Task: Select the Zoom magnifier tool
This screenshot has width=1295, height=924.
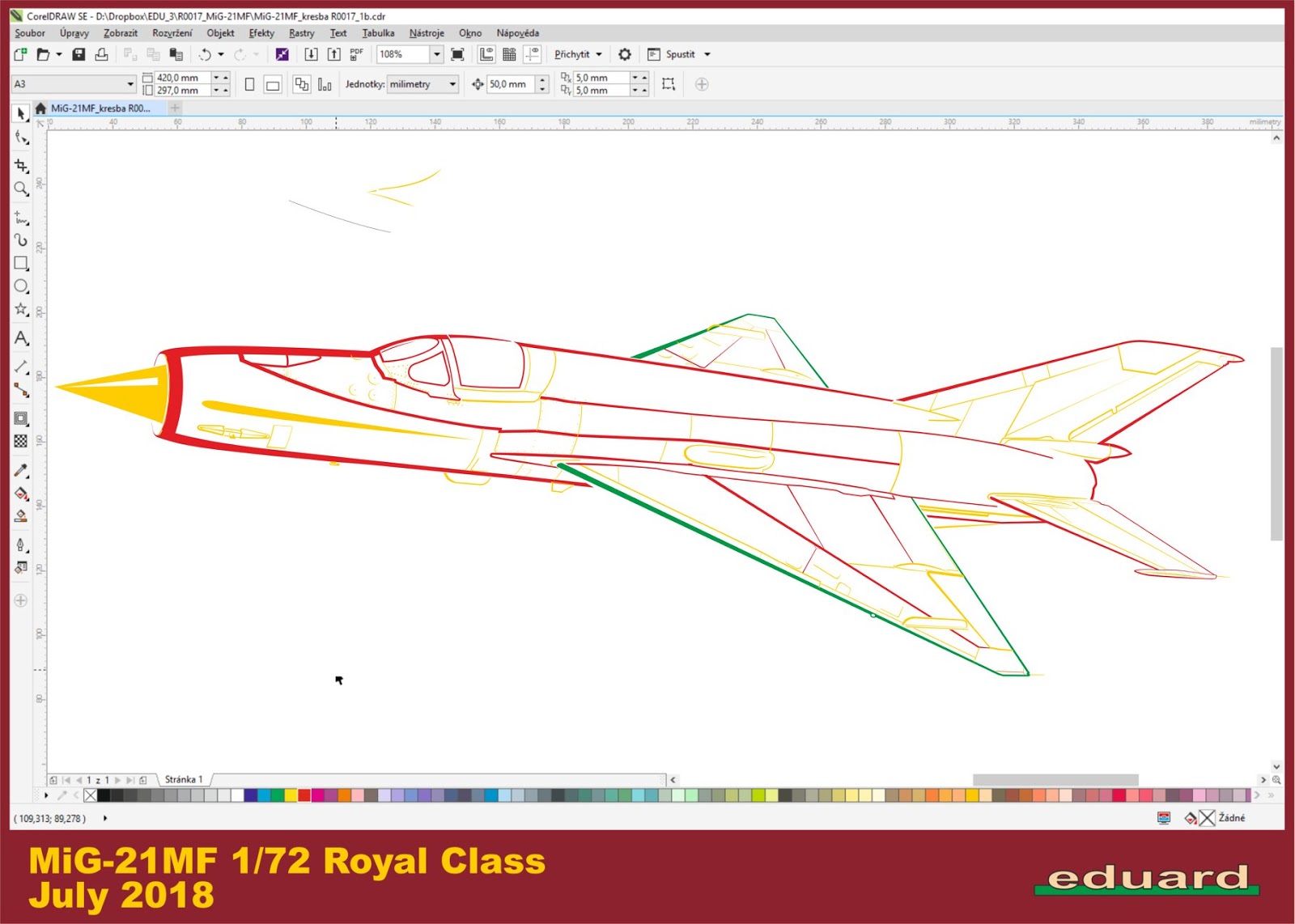Action: 21,189
